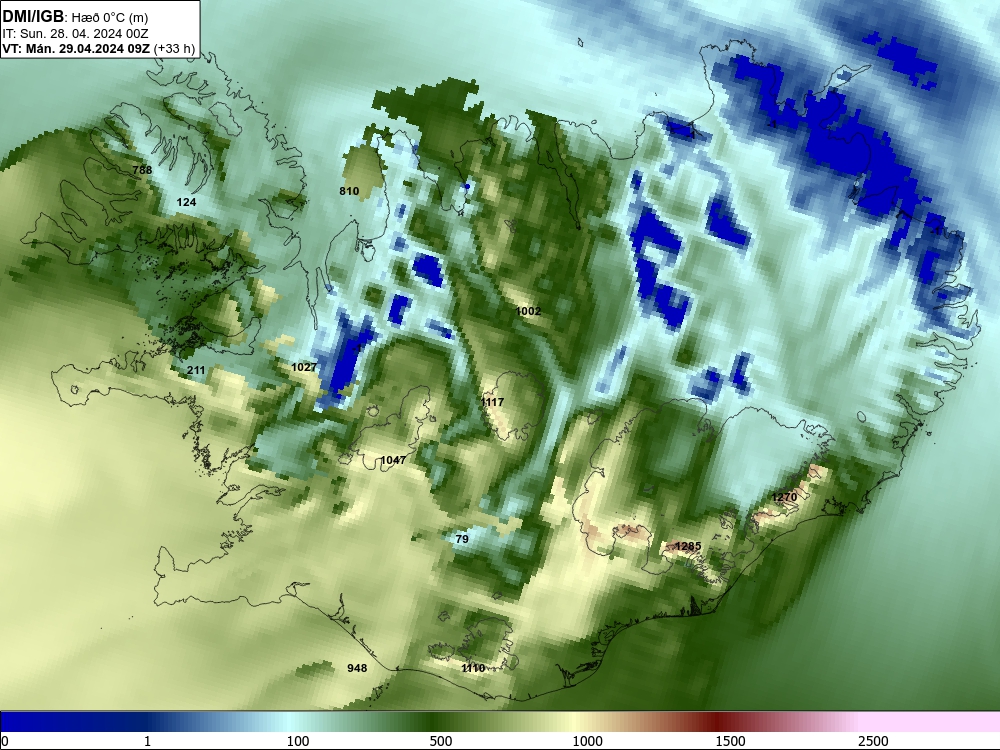Click the DMI/IGB title label
This screenshot has width=1000, height=750.
(33, 17)
